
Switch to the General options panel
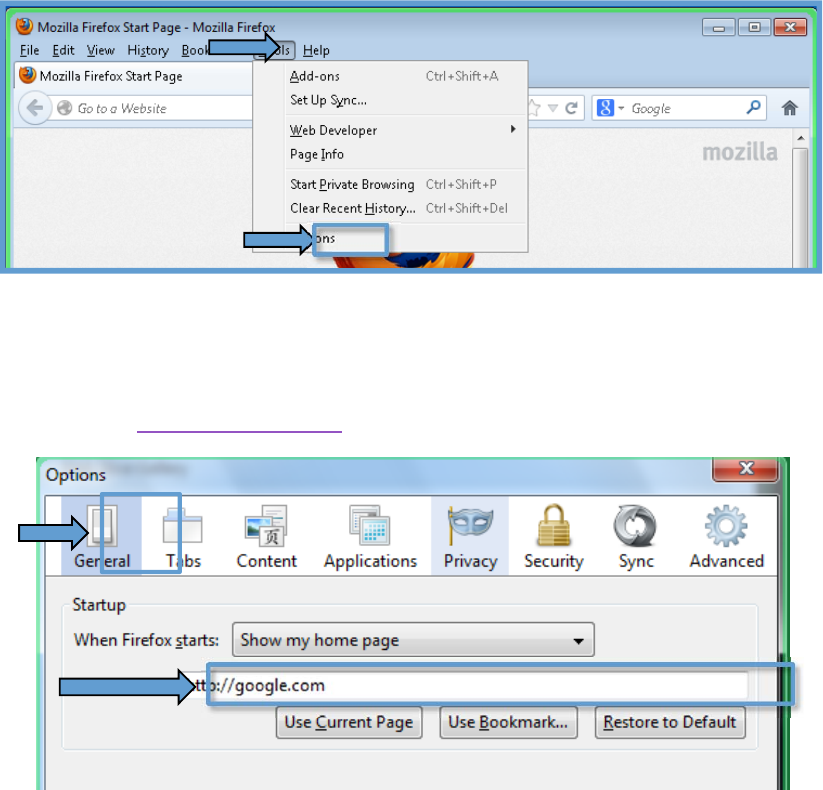click(x=102, y=536)
